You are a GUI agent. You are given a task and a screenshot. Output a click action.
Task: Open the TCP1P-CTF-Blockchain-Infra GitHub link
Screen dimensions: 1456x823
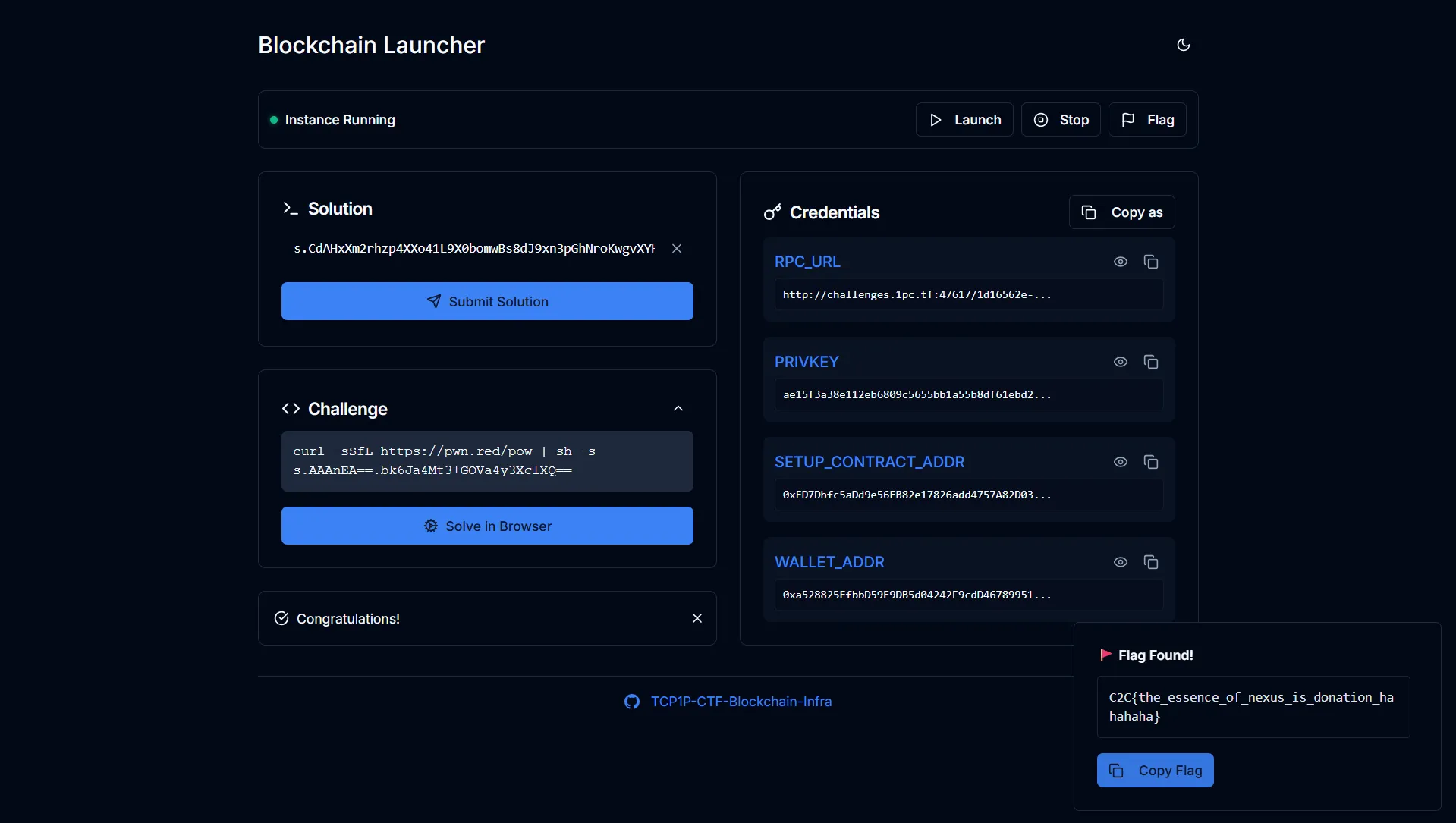tap(740, 702)
